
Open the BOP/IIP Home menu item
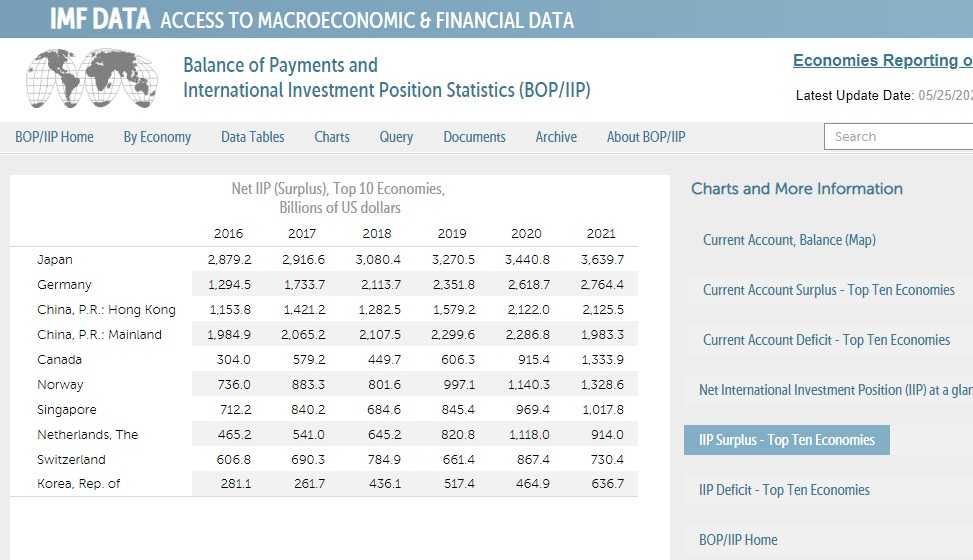(54, 137)
